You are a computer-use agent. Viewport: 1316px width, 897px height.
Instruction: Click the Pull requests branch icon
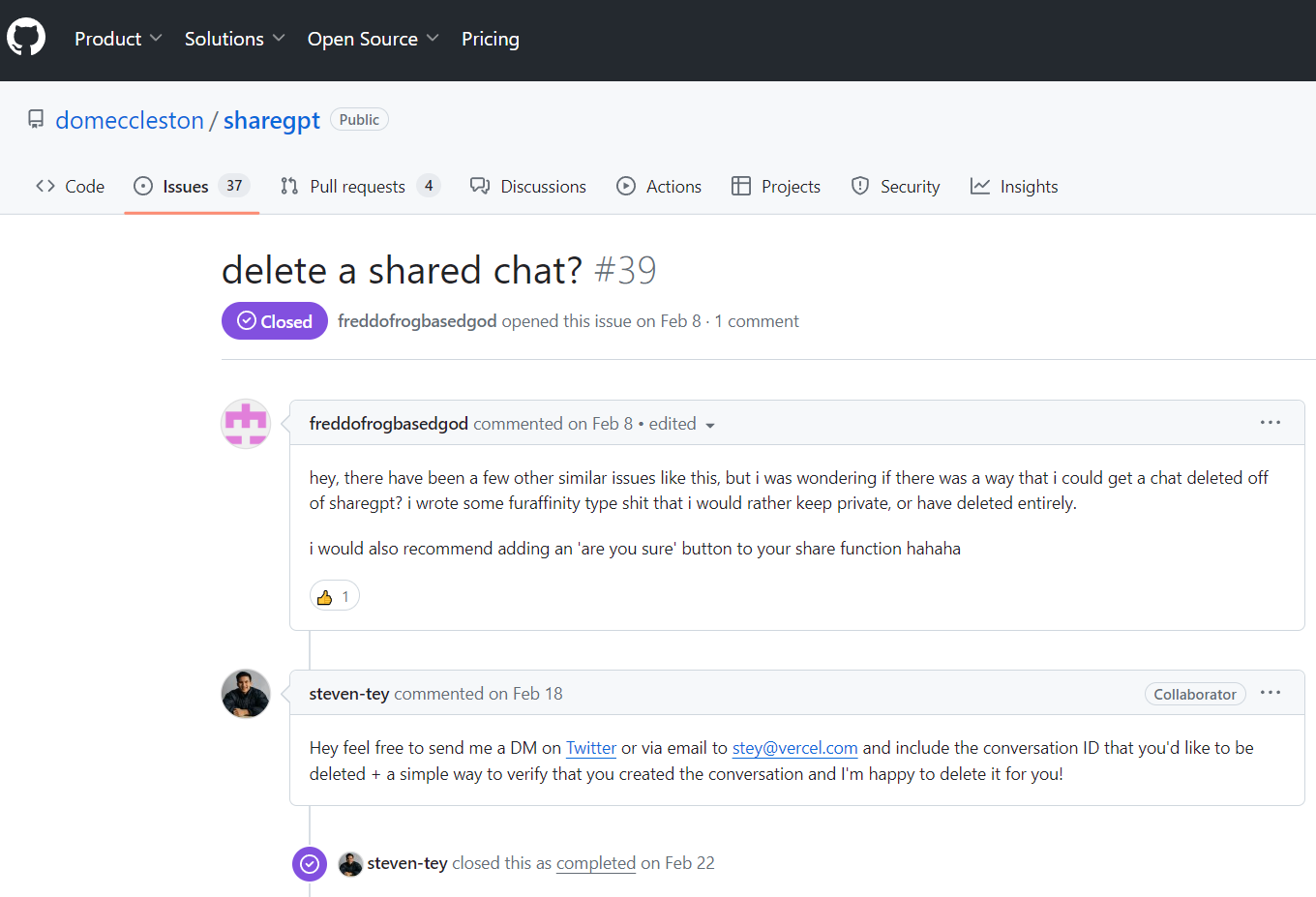point(289,186)
